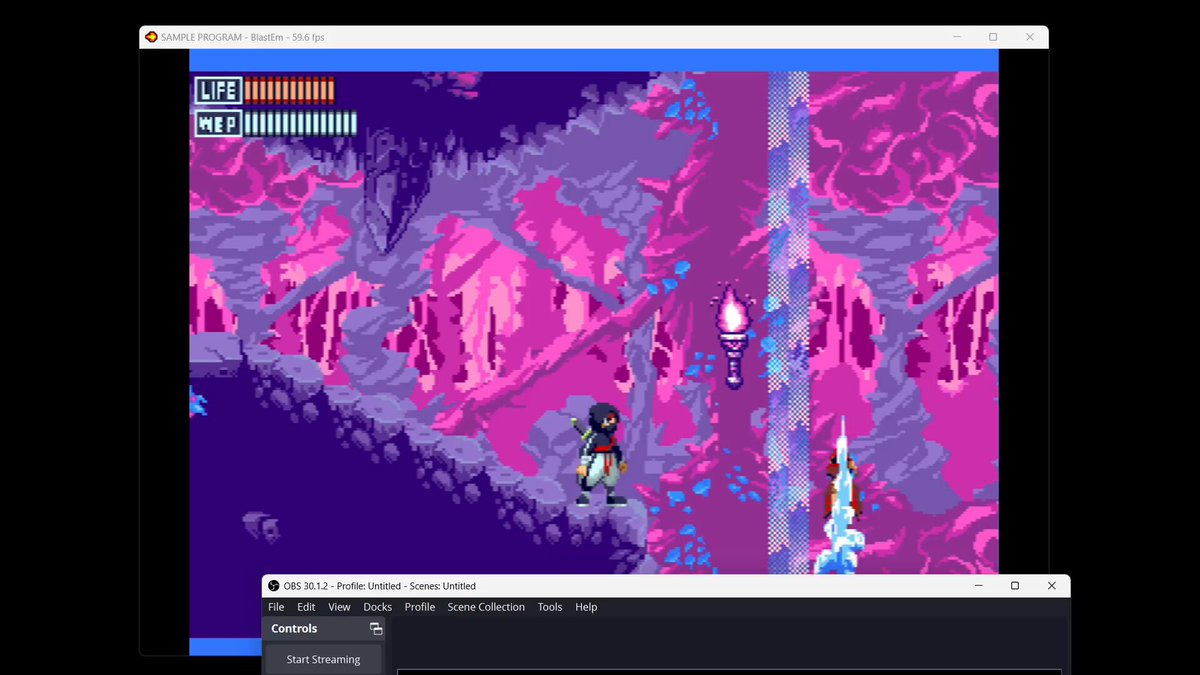Pop out the Controls dock icon
This screenshot has width=1200, height=675.
(376, 629)
